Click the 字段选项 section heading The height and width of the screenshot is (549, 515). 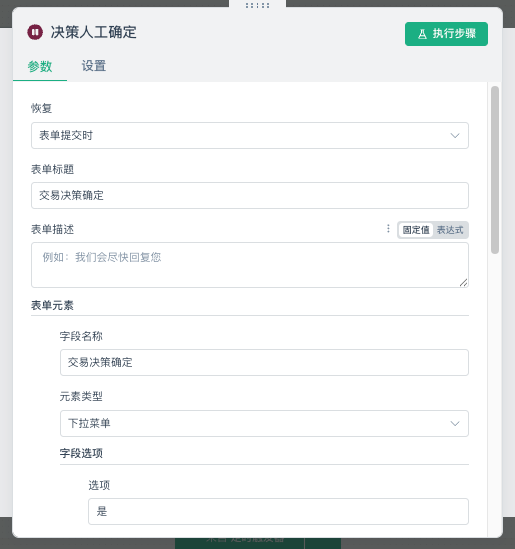[x=81, y=453]
